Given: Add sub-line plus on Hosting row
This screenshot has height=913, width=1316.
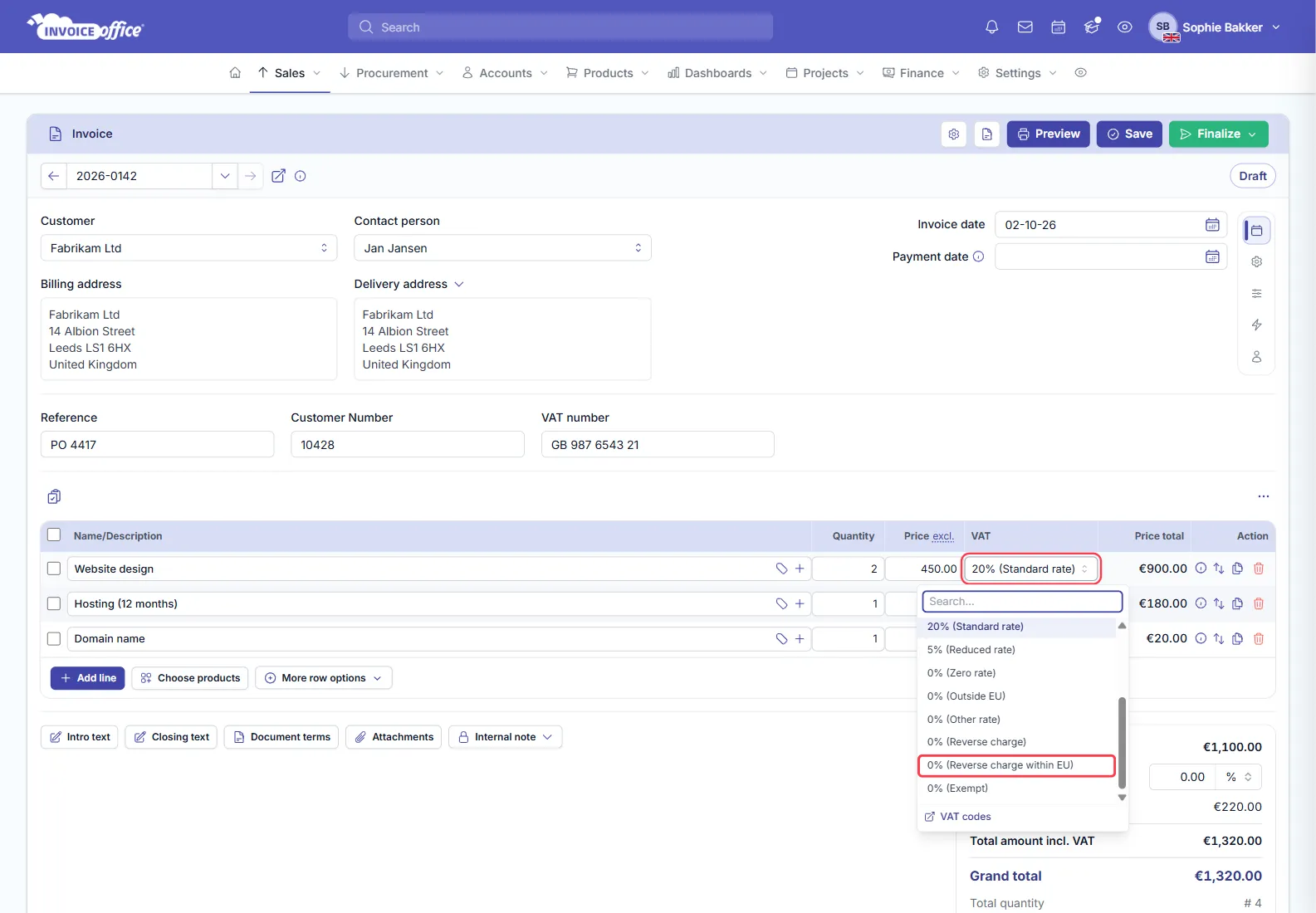Looking at the screenshot, I should pyautogui.click(x=800, y=603).
